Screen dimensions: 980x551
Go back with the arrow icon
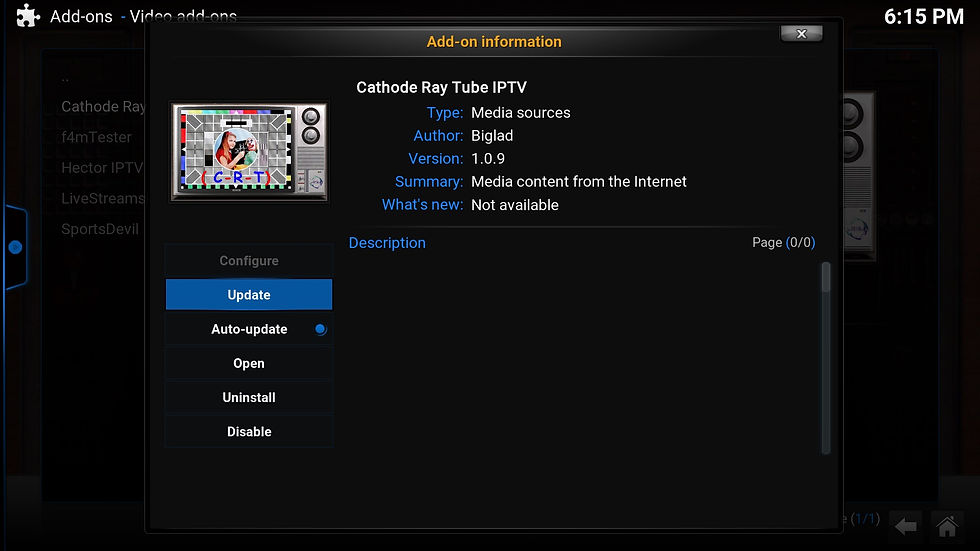tap(906, 526)
